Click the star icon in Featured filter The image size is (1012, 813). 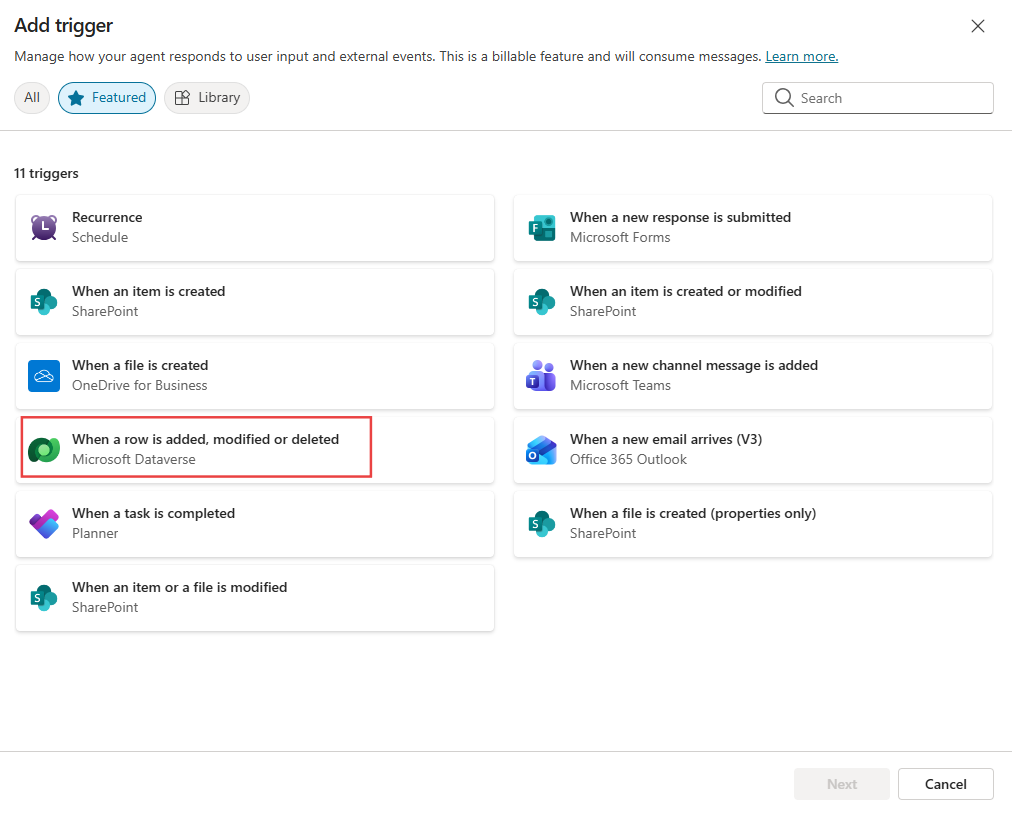click(x=76, y=98)
